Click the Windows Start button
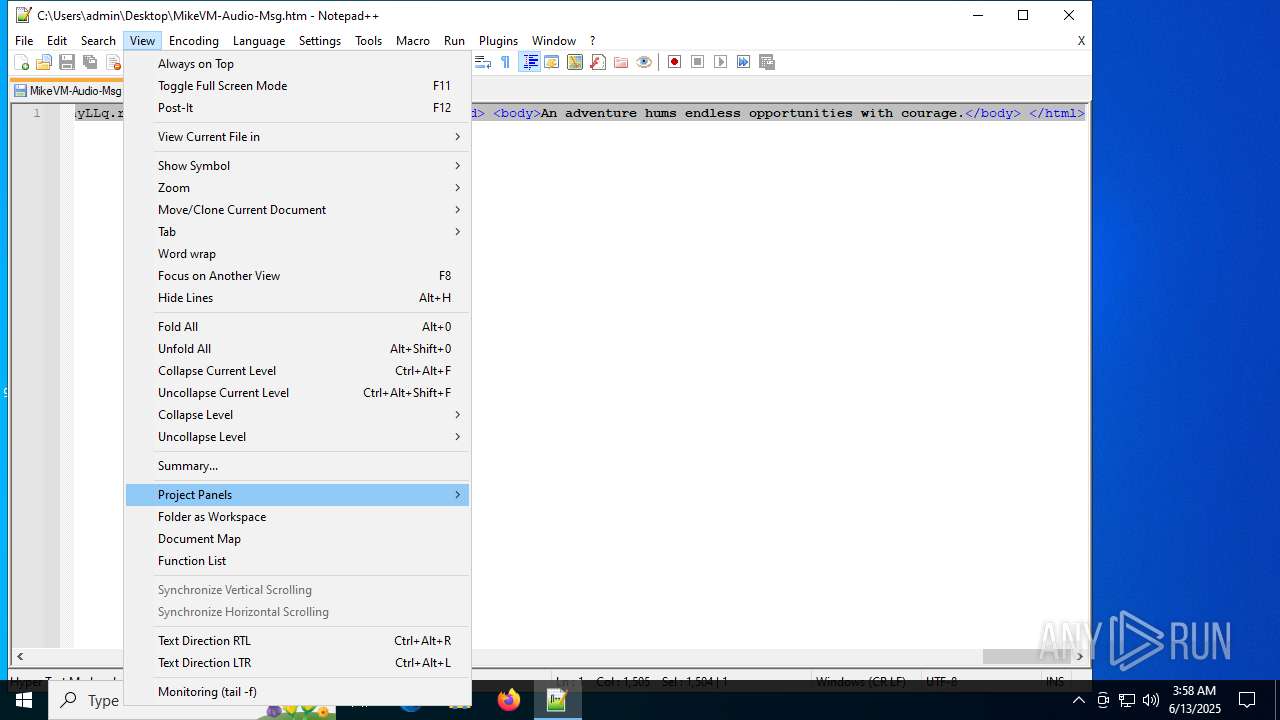 [x=24, y=700]
